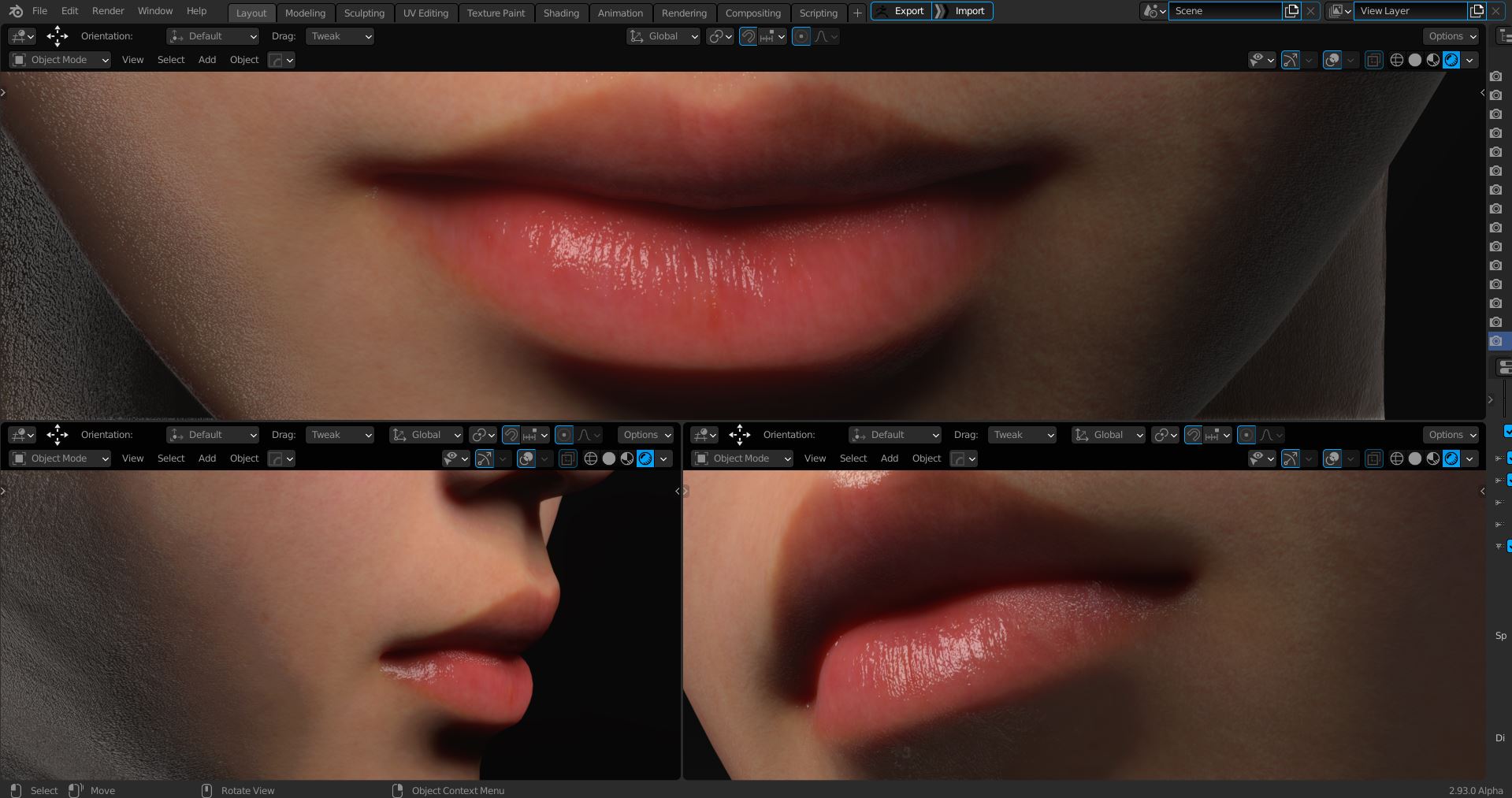The width and height of the screenshot is (1512, 798).
Task: Click the add workspace plus icon
Action: point(857,13)
